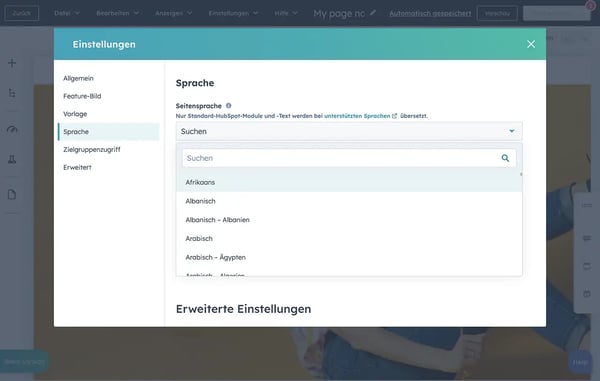The image size is (600, 381).
Task: Open the Feature-Bild settings section
Action: coord(82,96)
